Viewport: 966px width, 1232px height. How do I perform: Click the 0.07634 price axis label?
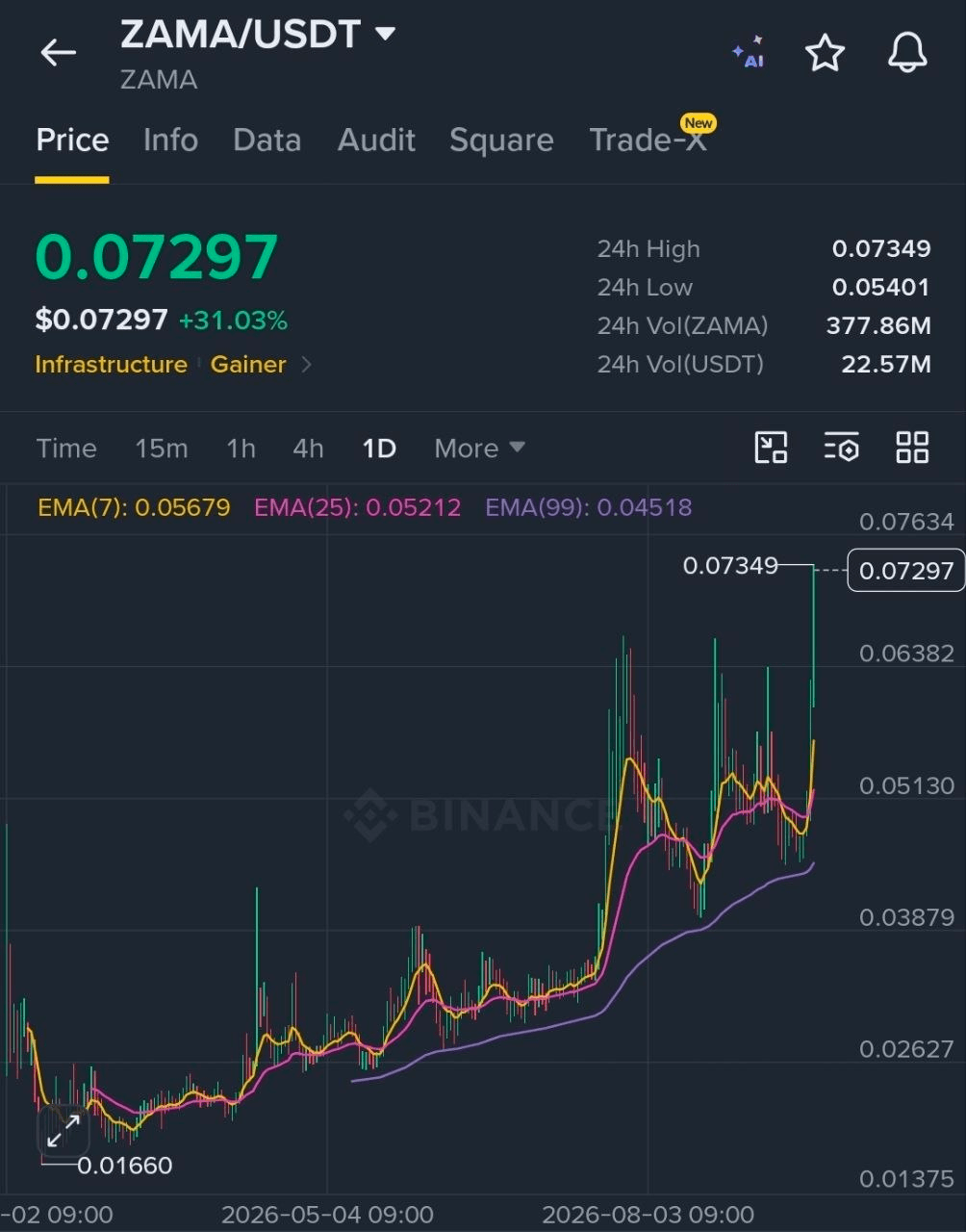click(906, 522)
